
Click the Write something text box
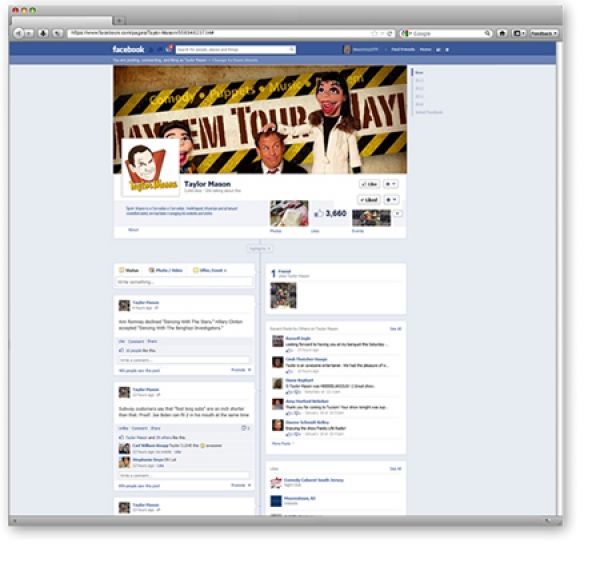click(x=184, y=282)
